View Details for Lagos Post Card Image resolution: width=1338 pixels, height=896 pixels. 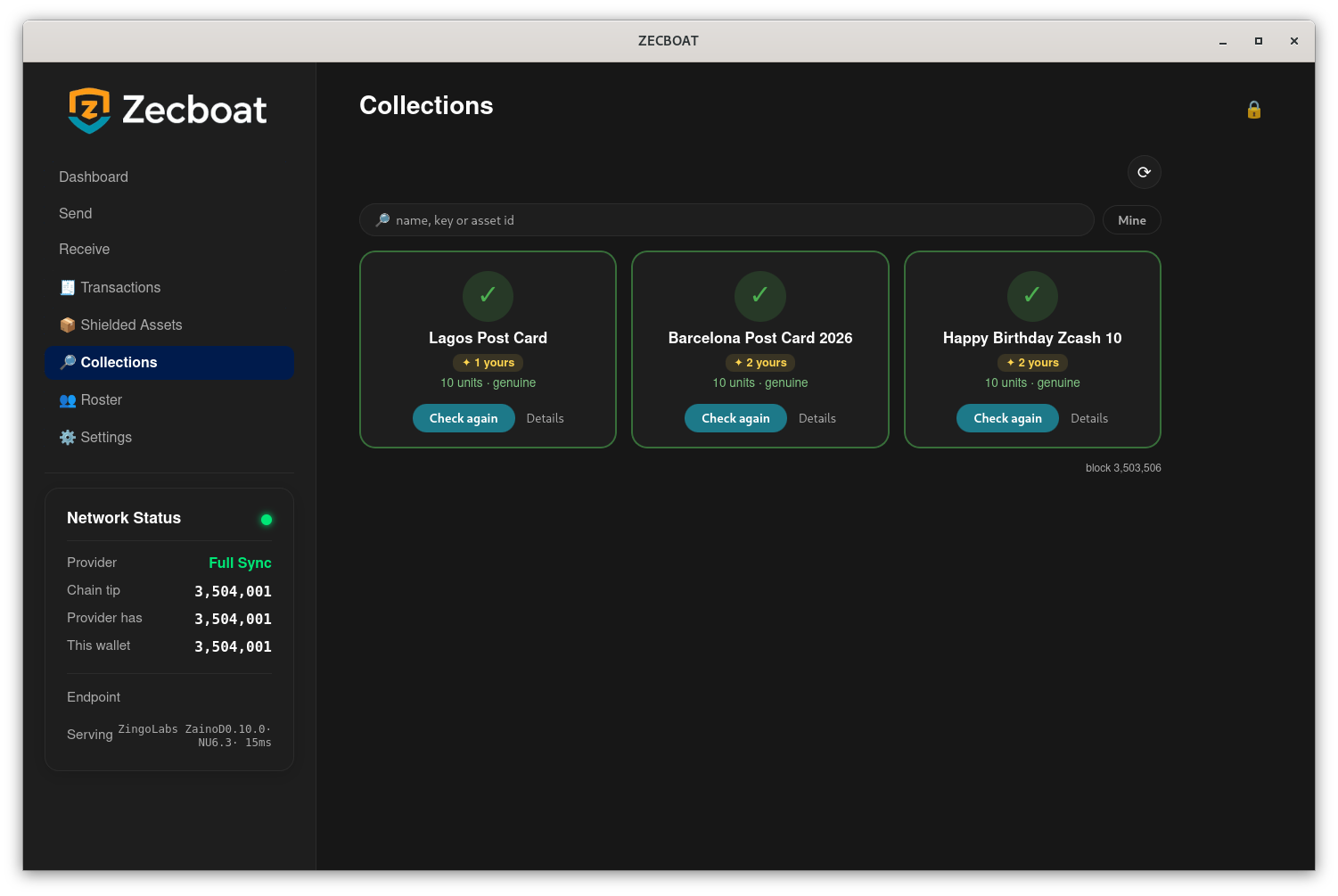point(546,418)
